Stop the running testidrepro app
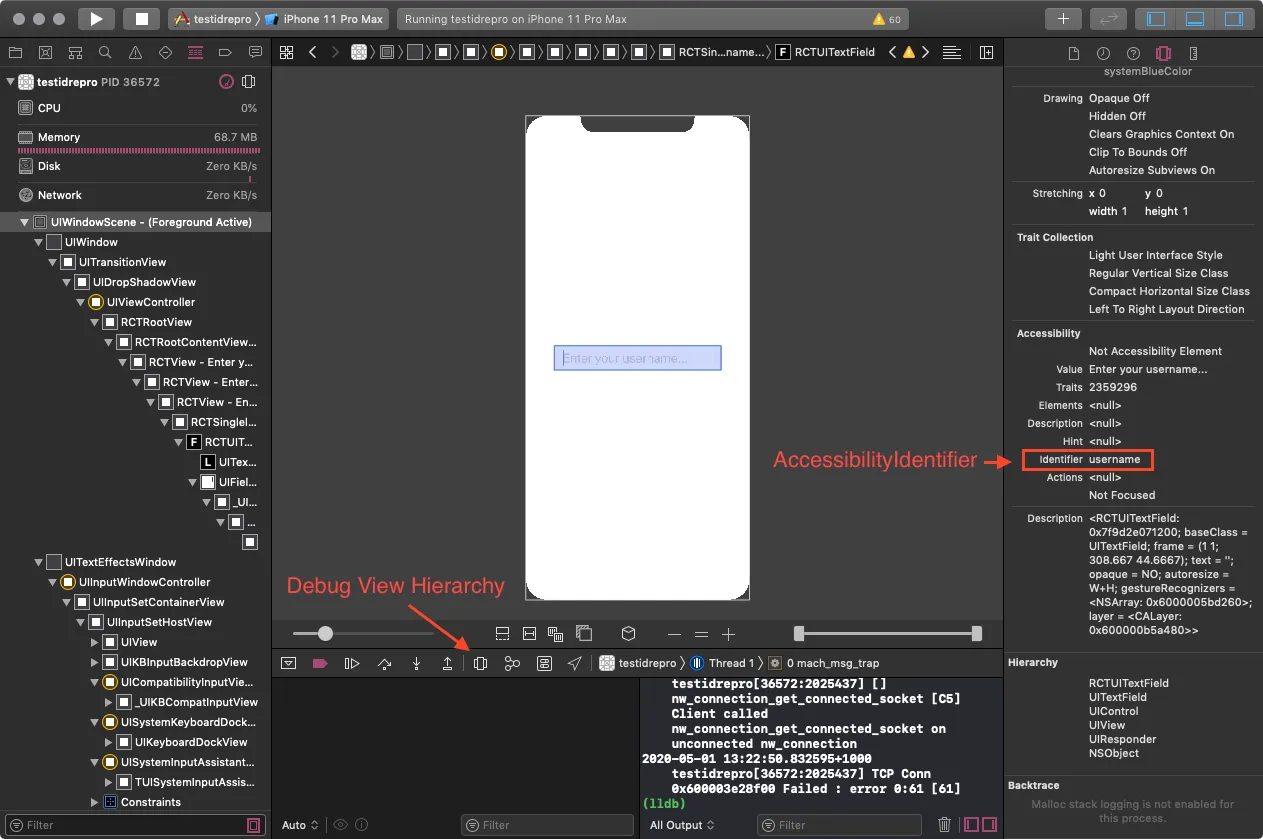The height and width of the screenshot is (839, 1263). [141, 19]
